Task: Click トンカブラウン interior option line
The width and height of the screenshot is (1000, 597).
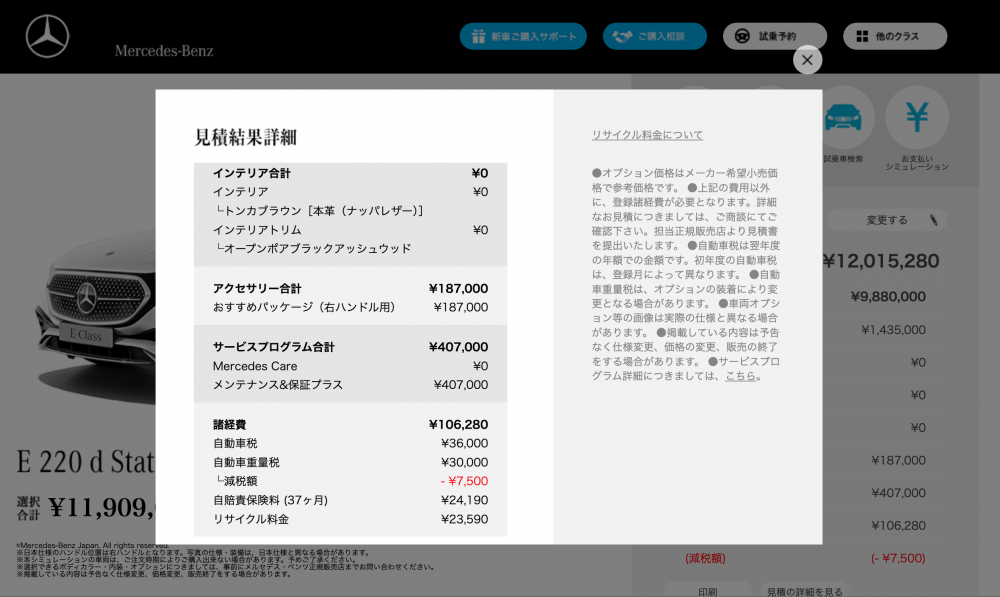Action: (x=319, y=210)
